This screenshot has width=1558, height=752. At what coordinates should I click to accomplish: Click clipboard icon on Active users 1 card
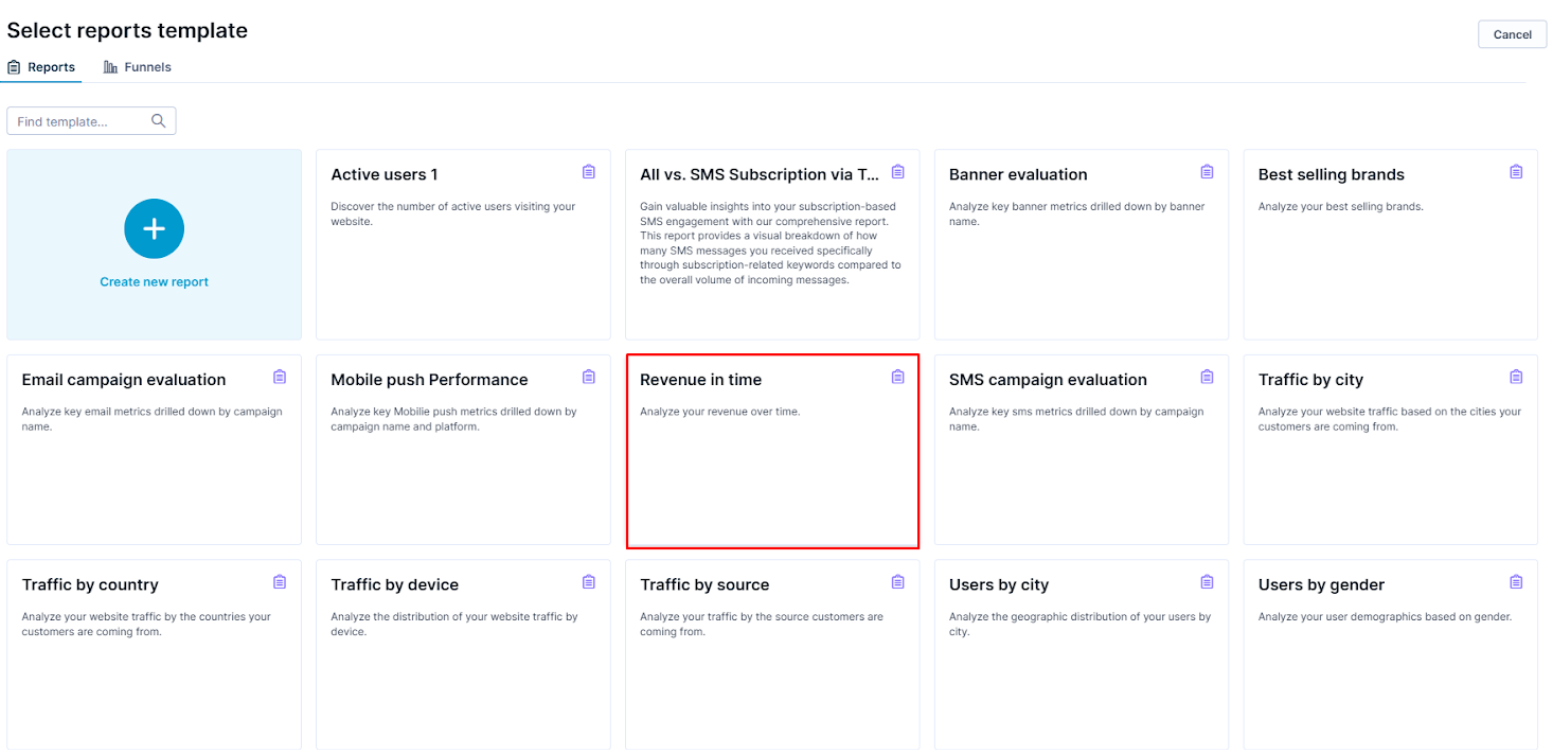pos(588,172)
